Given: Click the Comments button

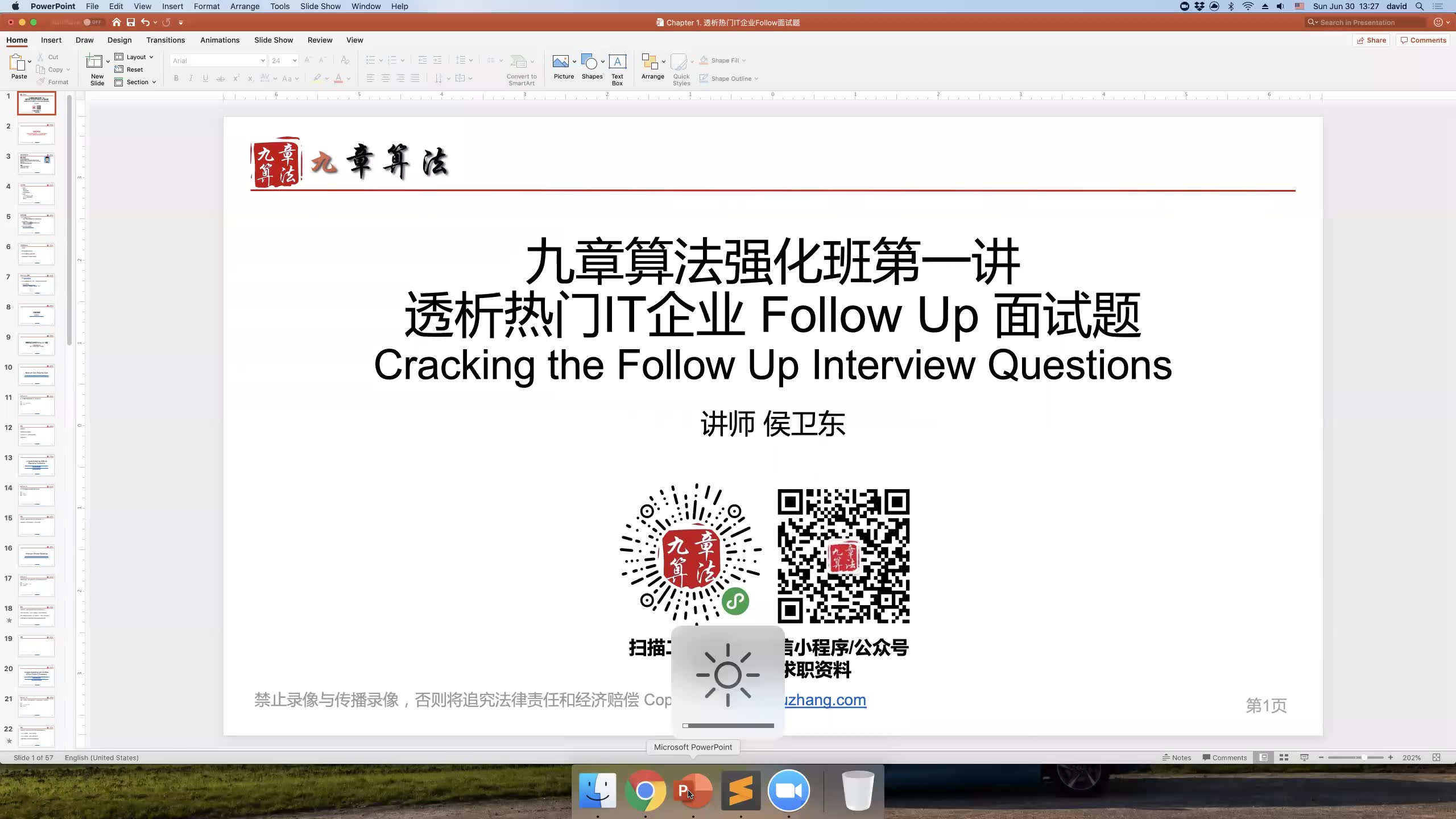Looking at the screenshot, I should 1423,40.
